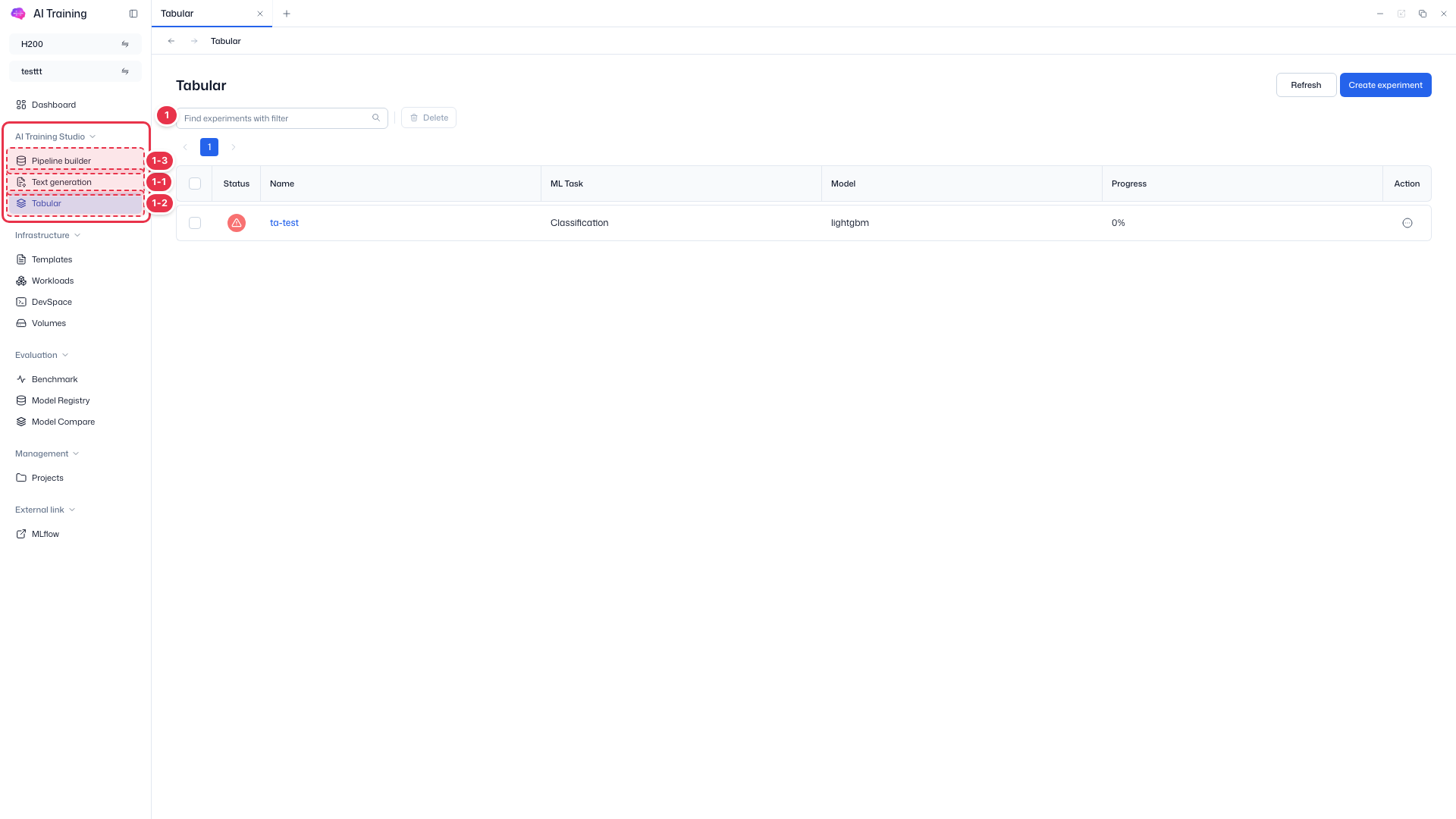Viewport: 1456px width, 819px height.
Task: Add a new tab with plus icon
Action: (287, 14)
